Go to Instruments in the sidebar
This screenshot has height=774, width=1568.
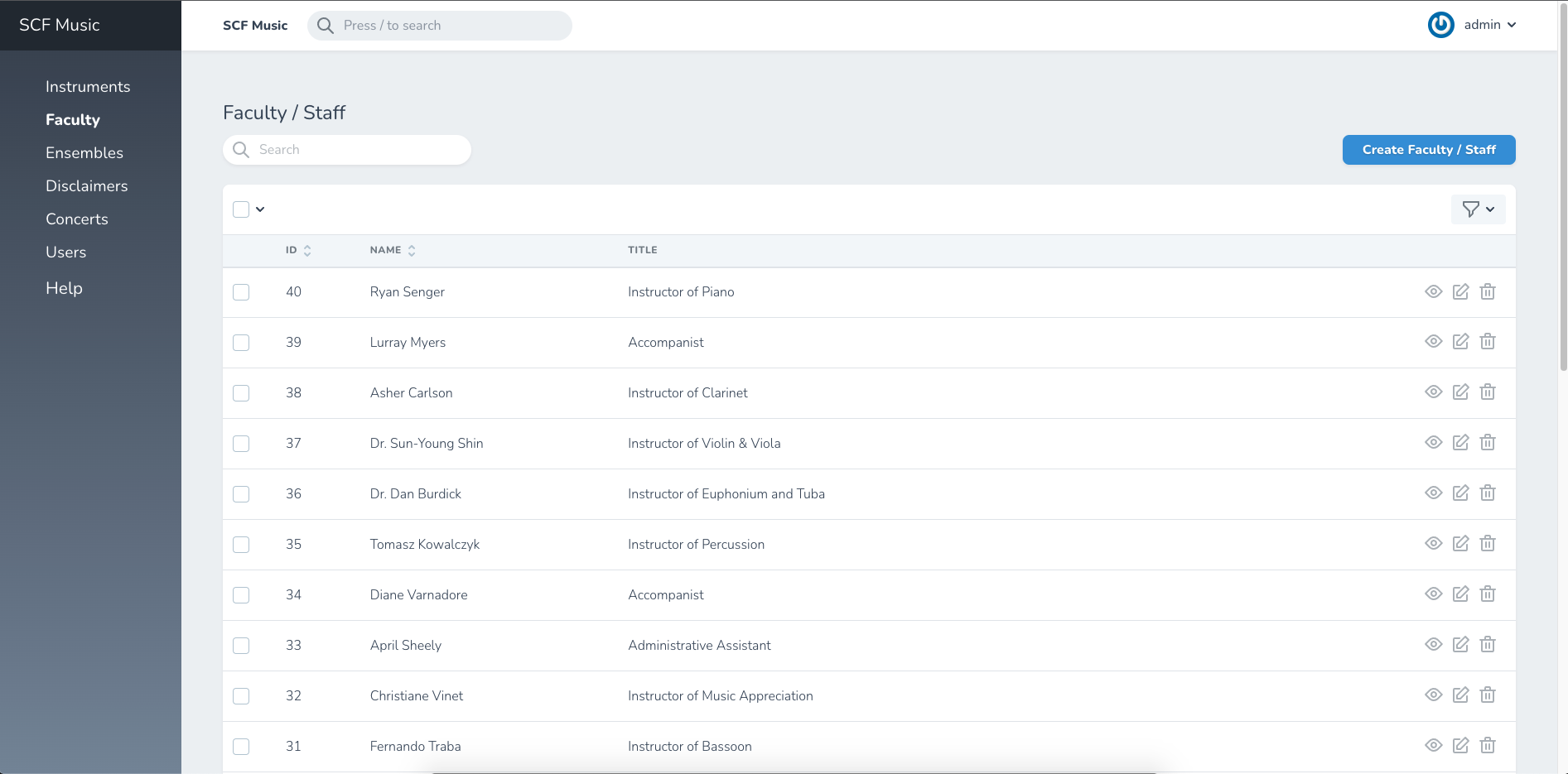coord(88,87)
